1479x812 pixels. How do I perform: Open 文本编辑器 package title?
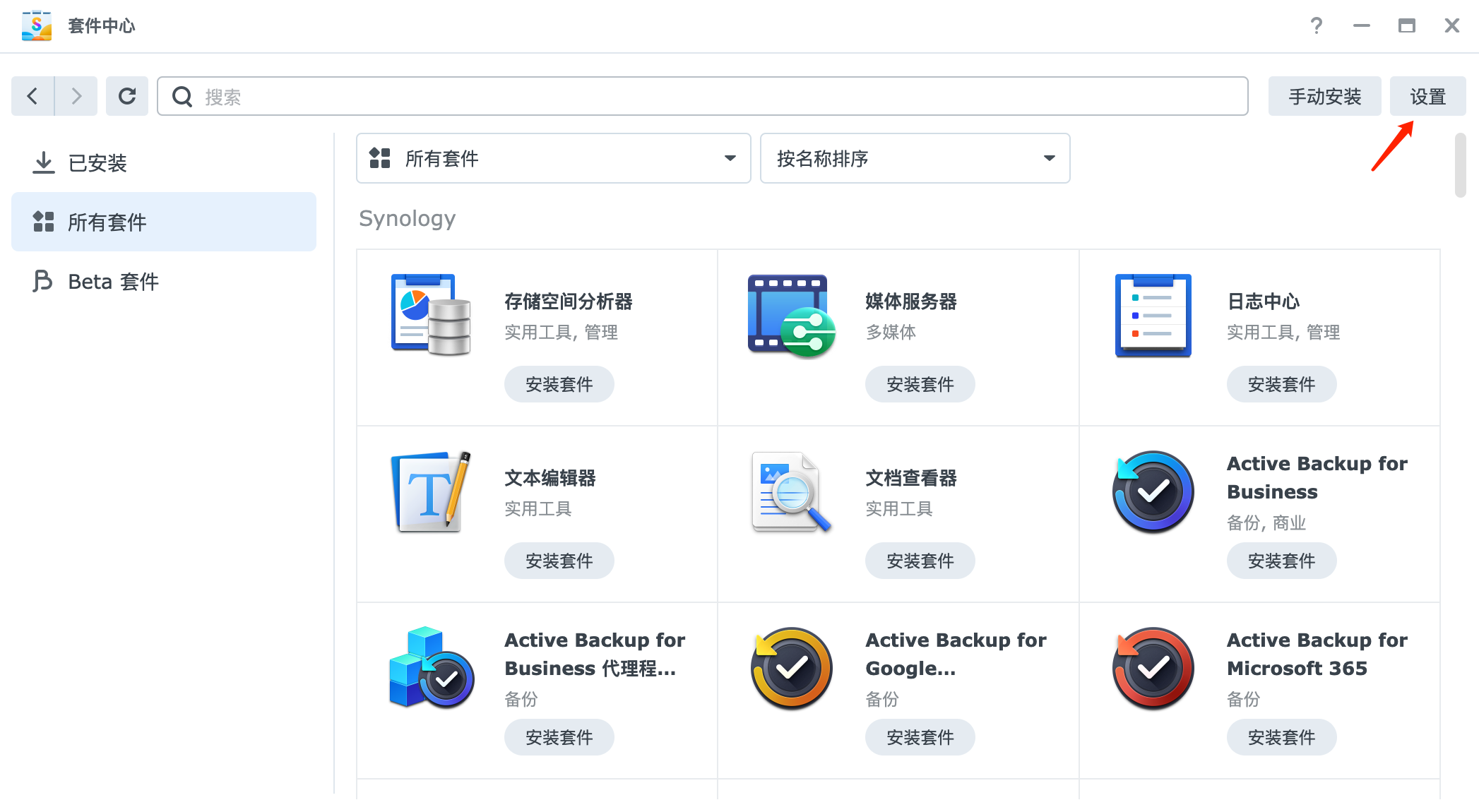click(550, 478)
